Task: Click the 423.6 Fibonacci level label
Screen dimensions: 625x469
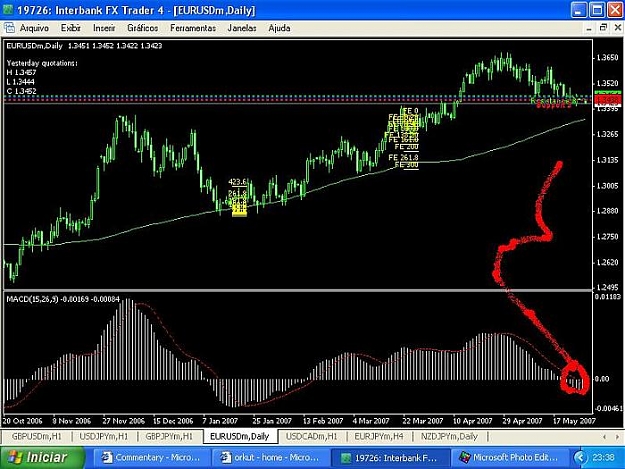Action: (x=237, y=182)
